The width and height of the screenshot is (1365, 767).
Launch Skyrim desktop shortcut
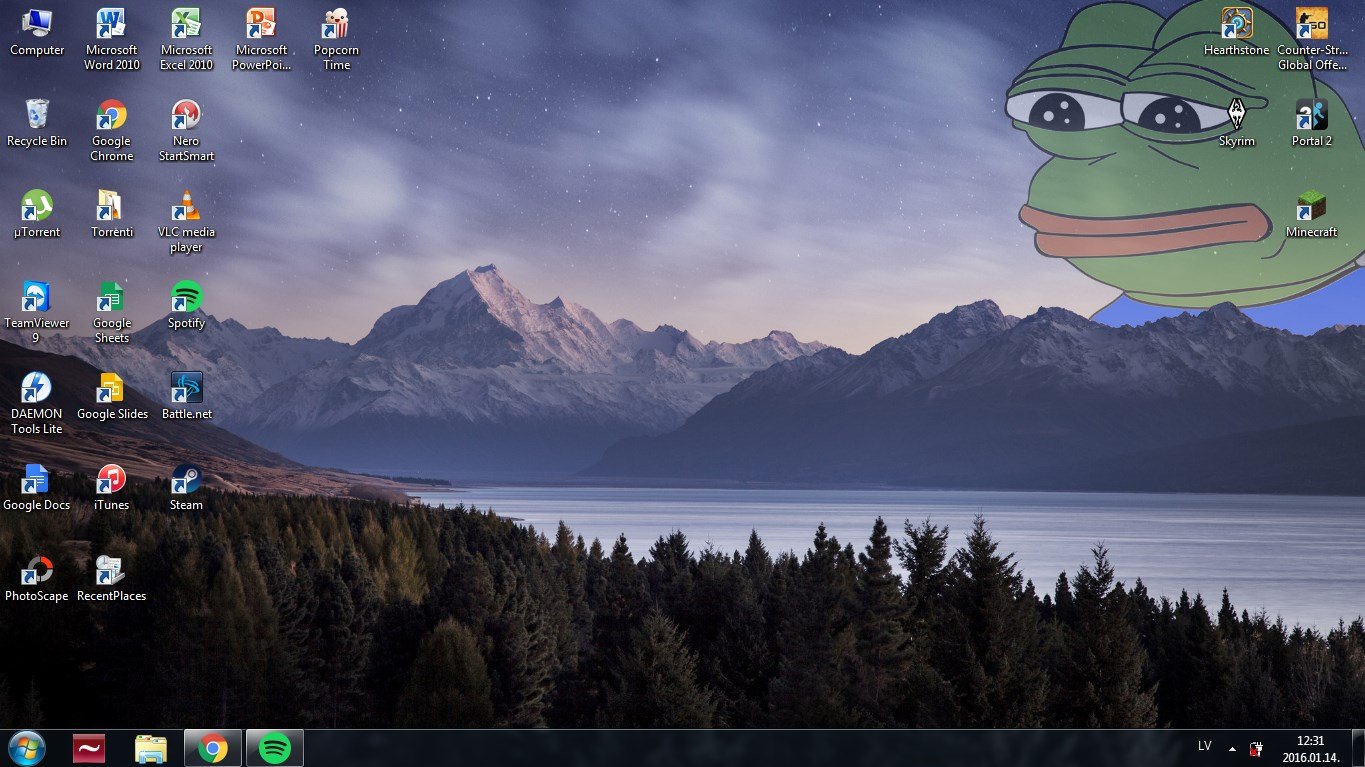[x=1237, y=123]
